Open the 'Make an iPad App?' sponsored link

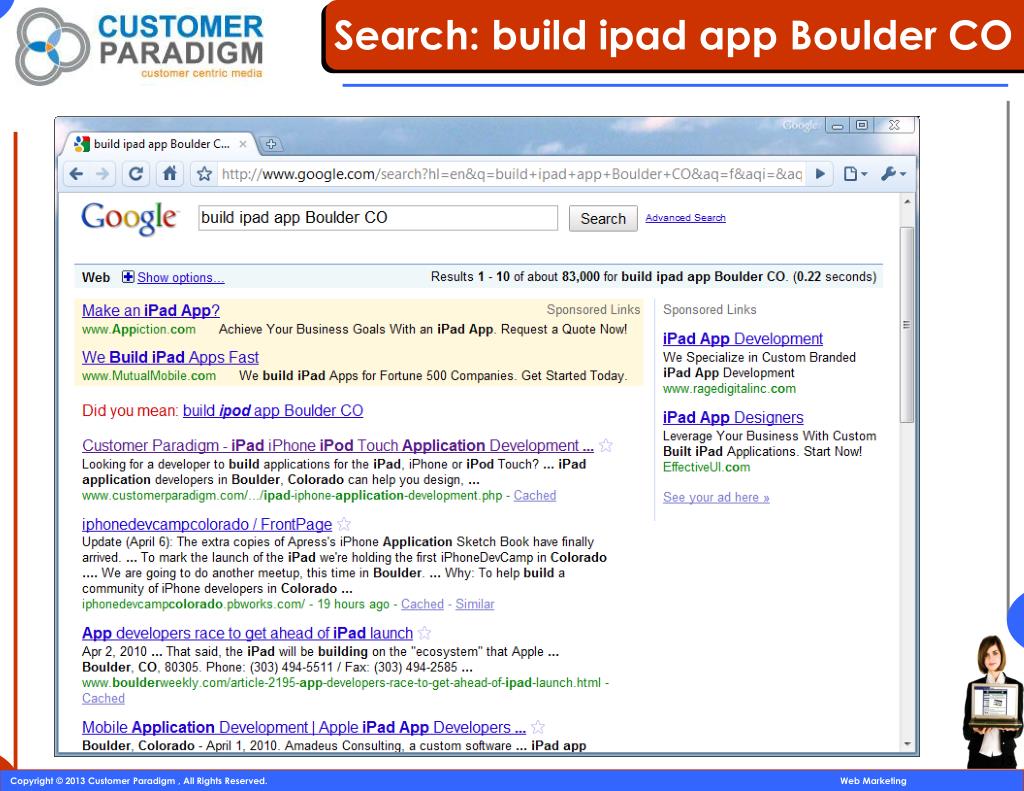coord(151,310)
